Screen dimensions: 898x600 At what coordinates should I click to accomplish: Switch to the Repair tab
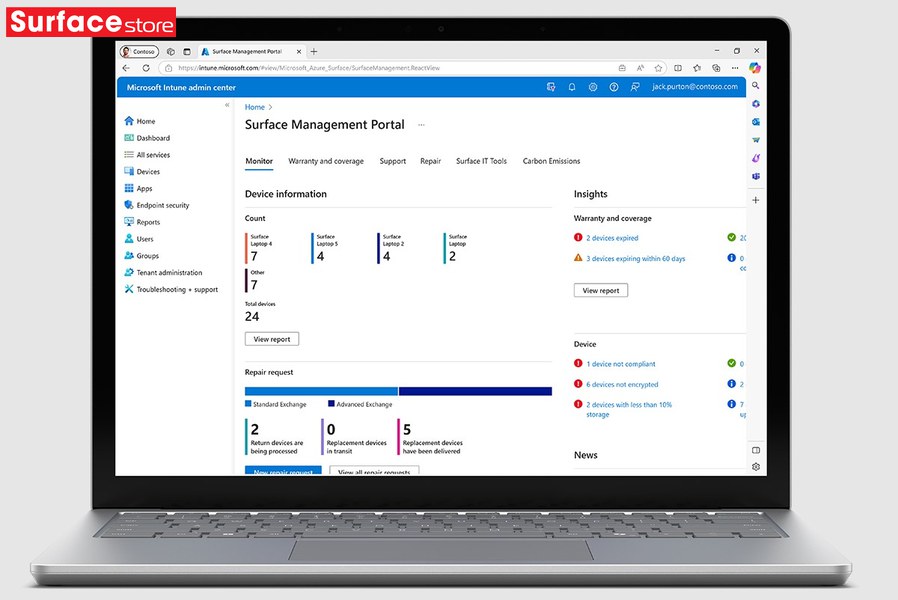click(431, 161)
